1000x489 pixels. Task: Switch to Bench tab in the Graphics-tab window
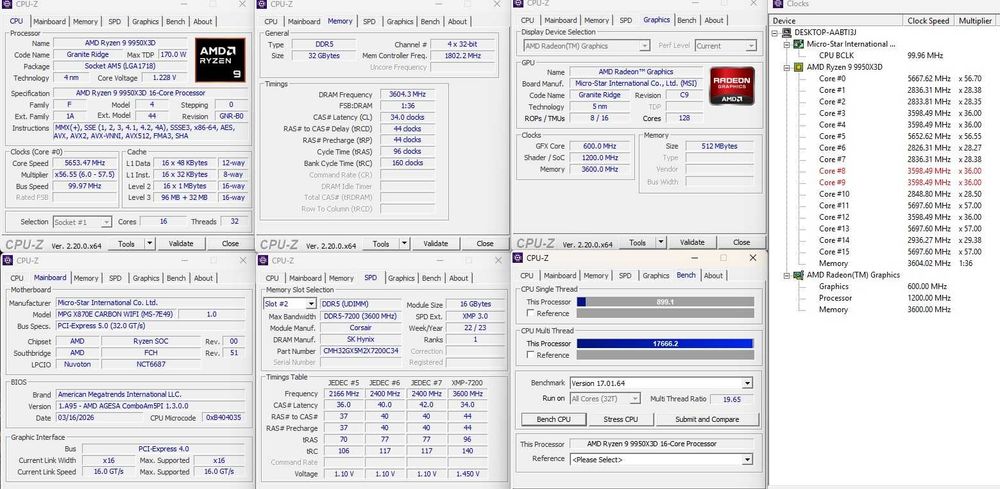pos(687,20)
